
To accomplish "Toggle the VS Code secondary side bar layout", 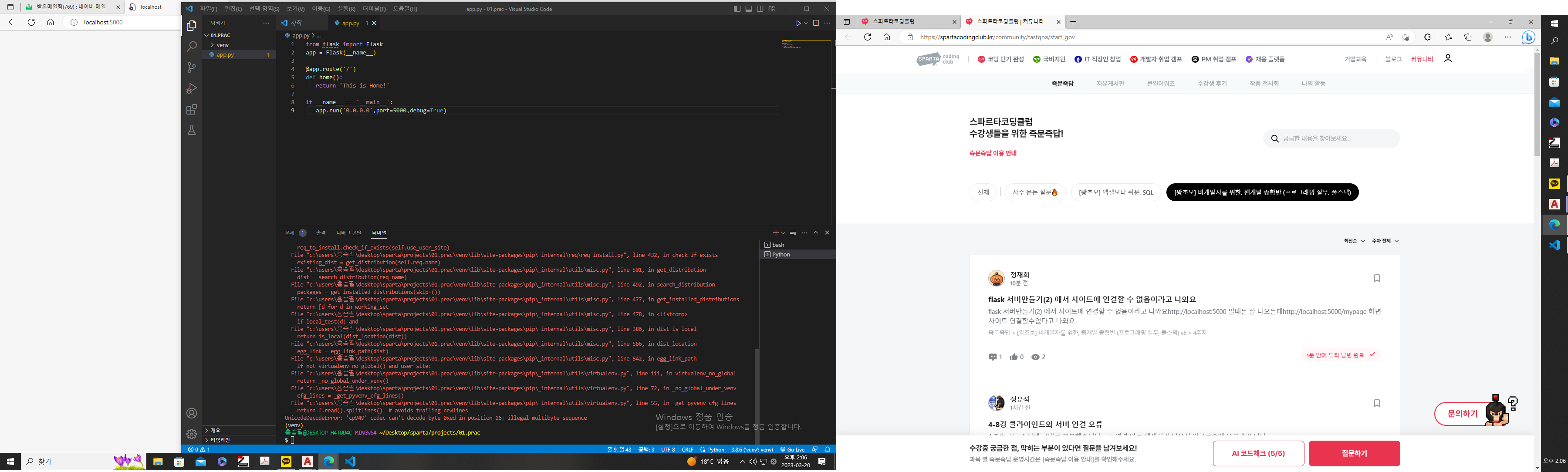I will pos(760,9).
